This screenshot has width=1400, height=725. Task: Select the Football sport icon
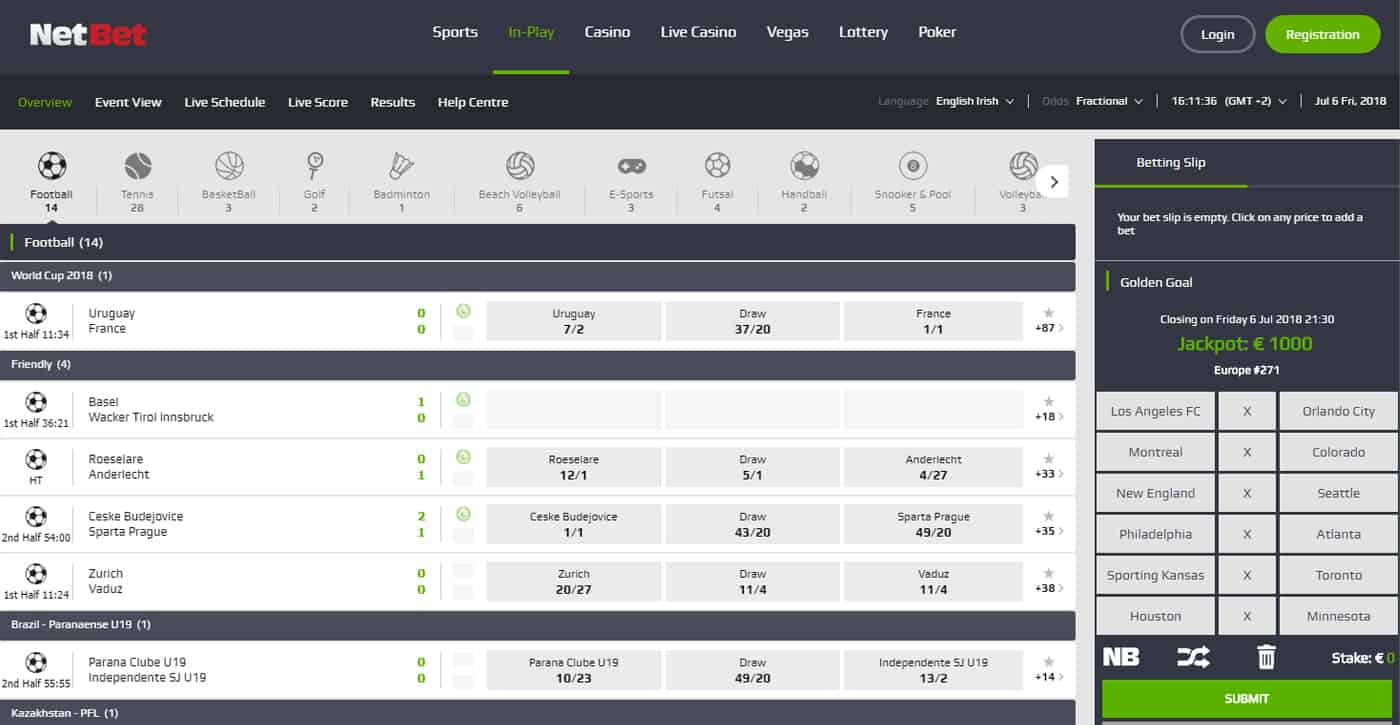[x=52, y=165]
